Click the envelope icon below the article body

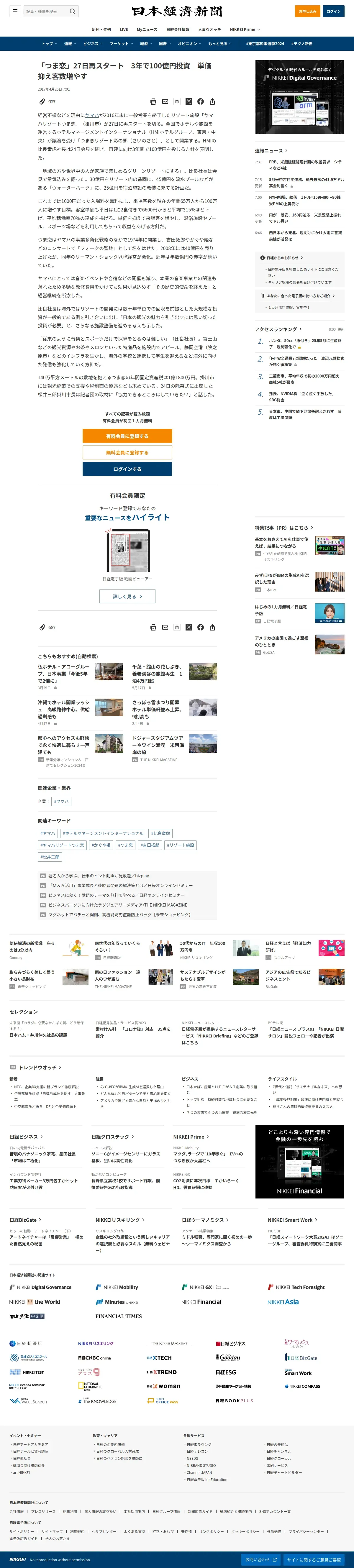165,627
